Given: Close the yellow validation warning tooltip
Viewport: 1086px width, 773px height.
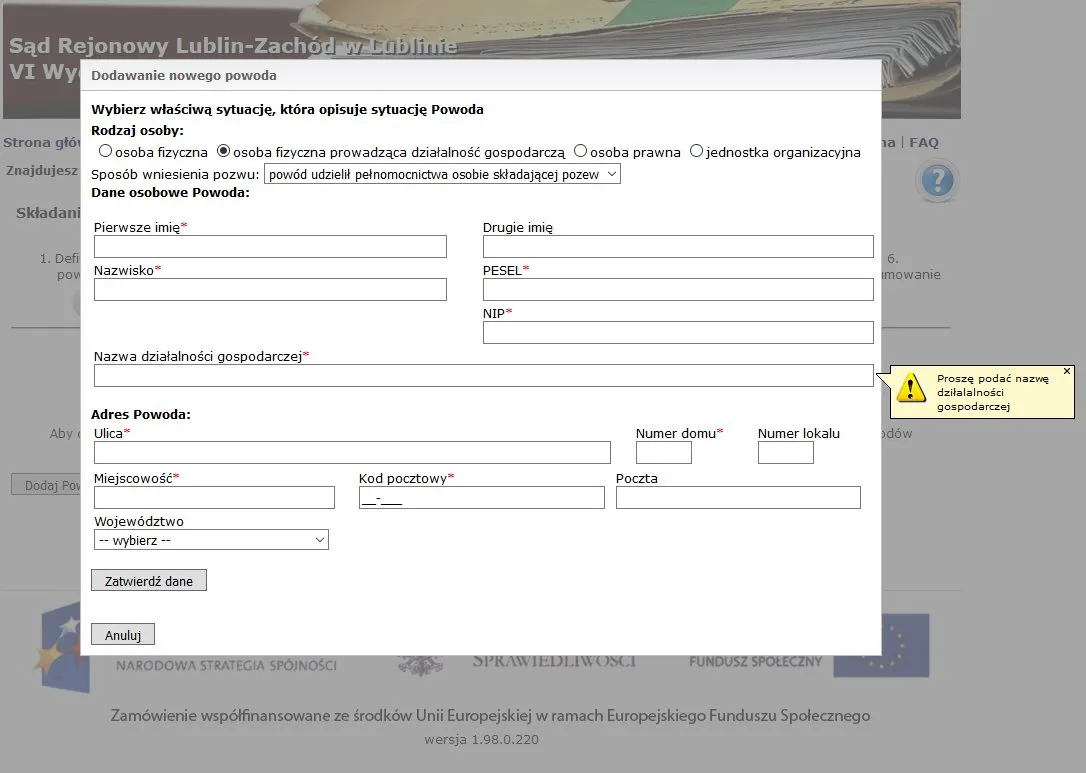Looking at the screenshot, I should click(1066, 371).
